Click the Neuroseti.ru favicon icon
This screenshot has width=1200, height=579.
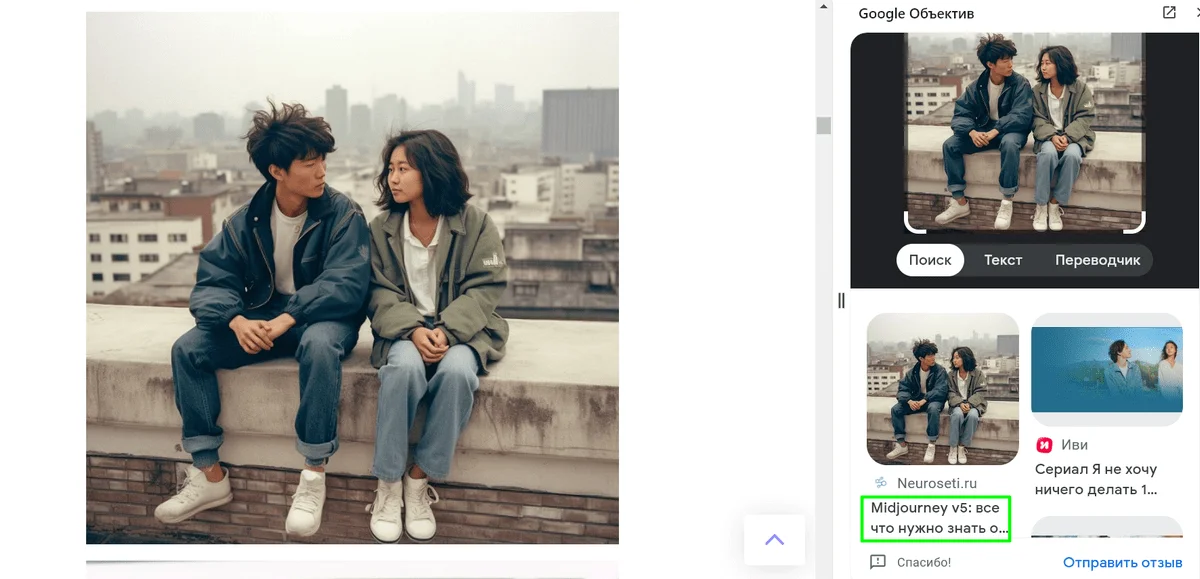[x=881, y=483]
